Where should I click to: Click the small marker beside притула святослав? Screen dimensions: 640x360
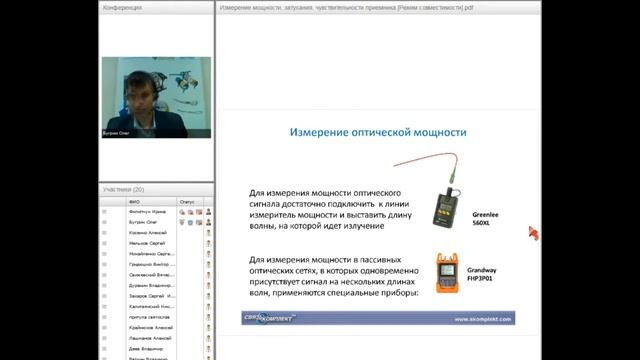pos(104,317)
